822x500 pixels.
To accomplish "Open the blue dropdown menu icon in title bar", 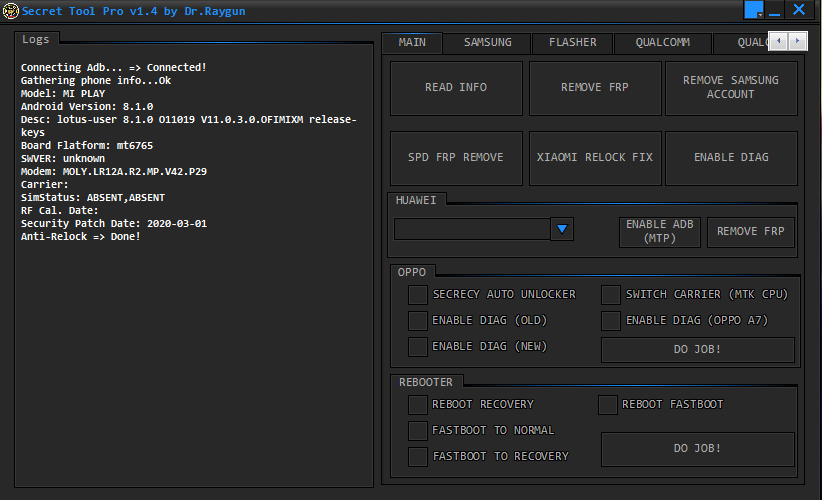I will [754, 10].
